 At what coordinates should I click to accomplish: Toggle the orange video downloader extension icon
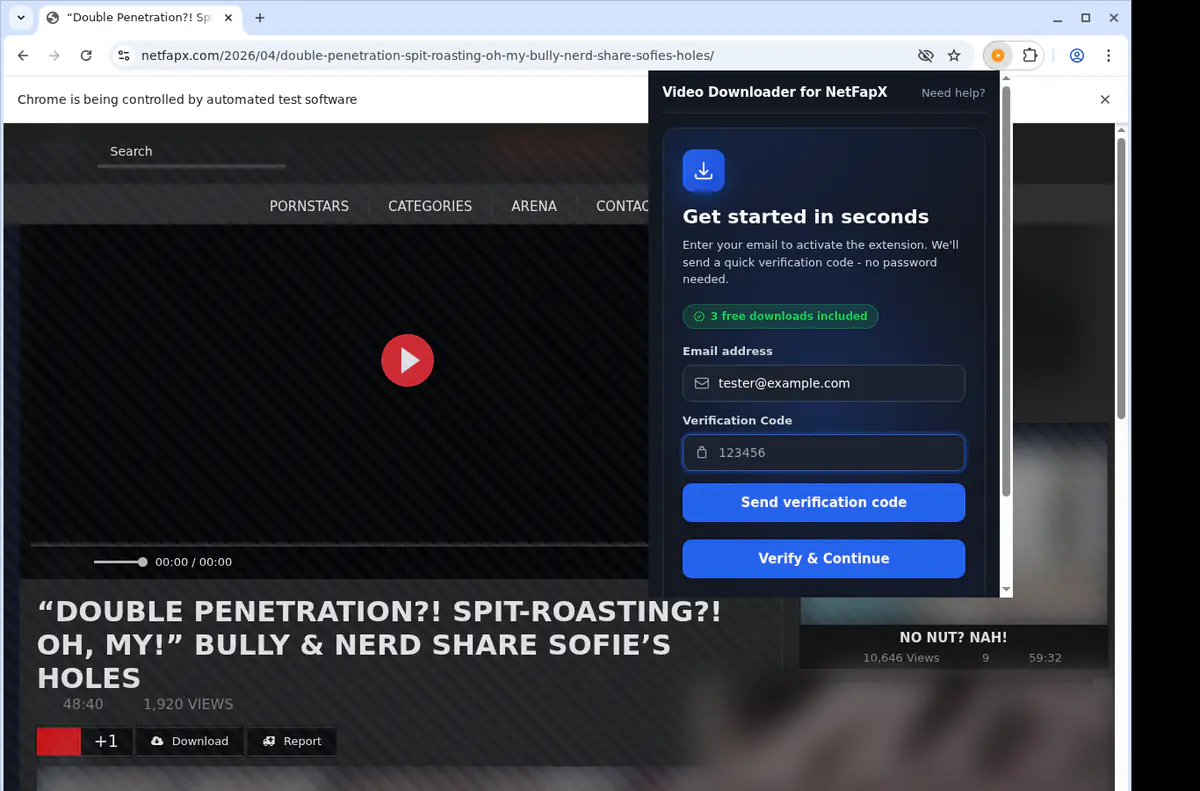[x=997, y=56]
